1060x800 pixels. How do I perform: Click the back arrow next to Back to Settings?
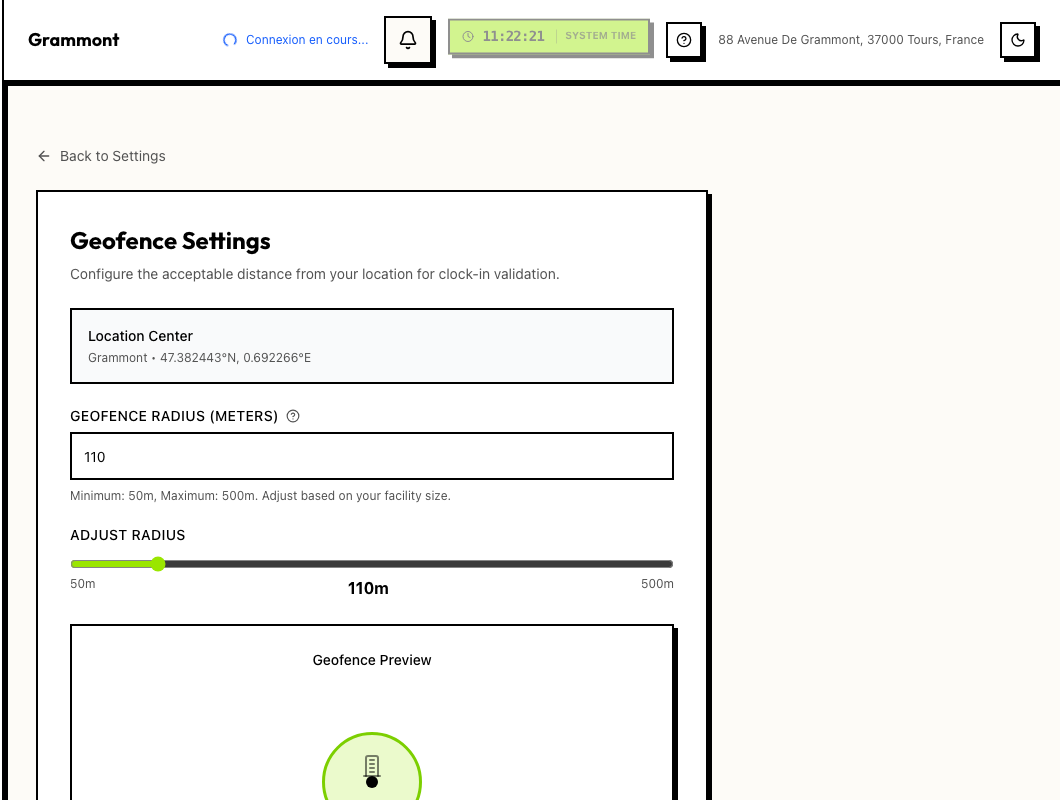pyautogui.click(x=43, y=156)
